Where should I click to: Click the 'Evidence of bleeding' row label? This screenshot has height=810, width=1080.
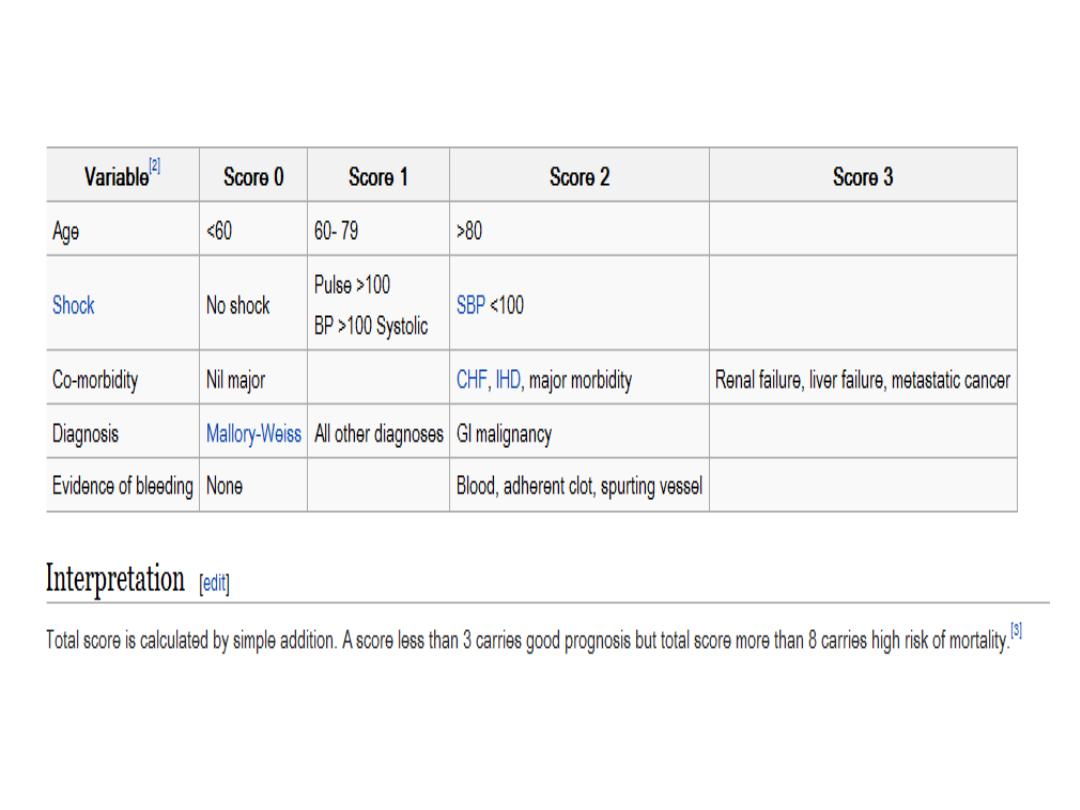click(122, 487)
